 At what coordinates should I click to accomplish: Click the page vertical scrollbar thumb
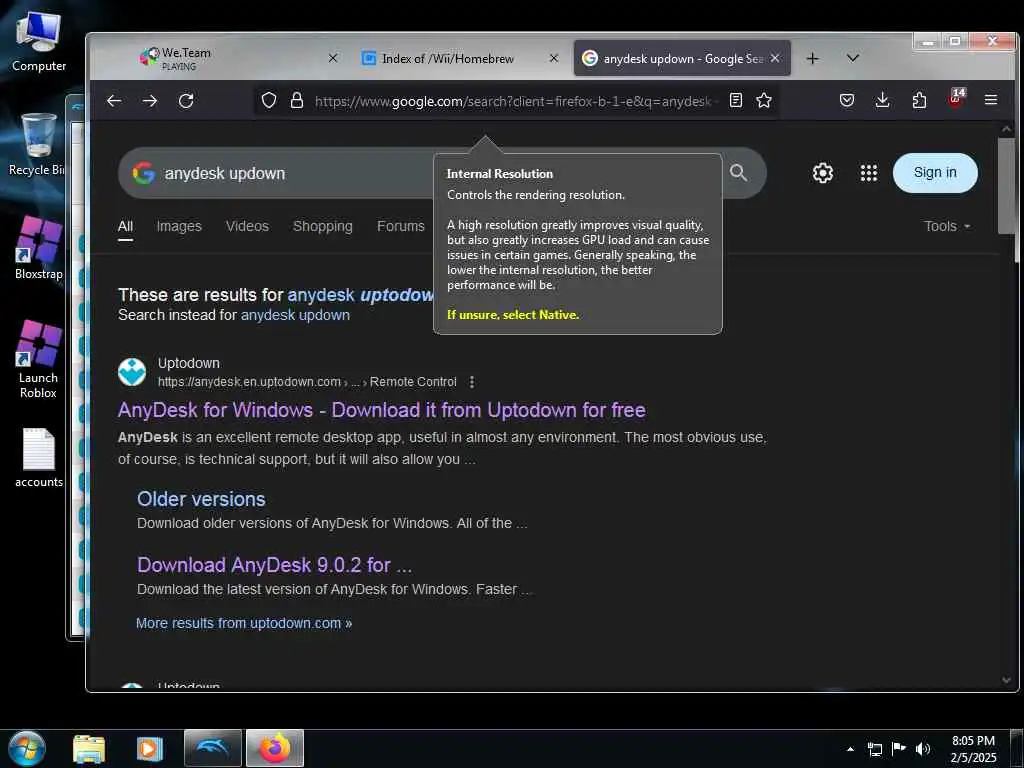pyautogui.click(x=1006, y=186)
